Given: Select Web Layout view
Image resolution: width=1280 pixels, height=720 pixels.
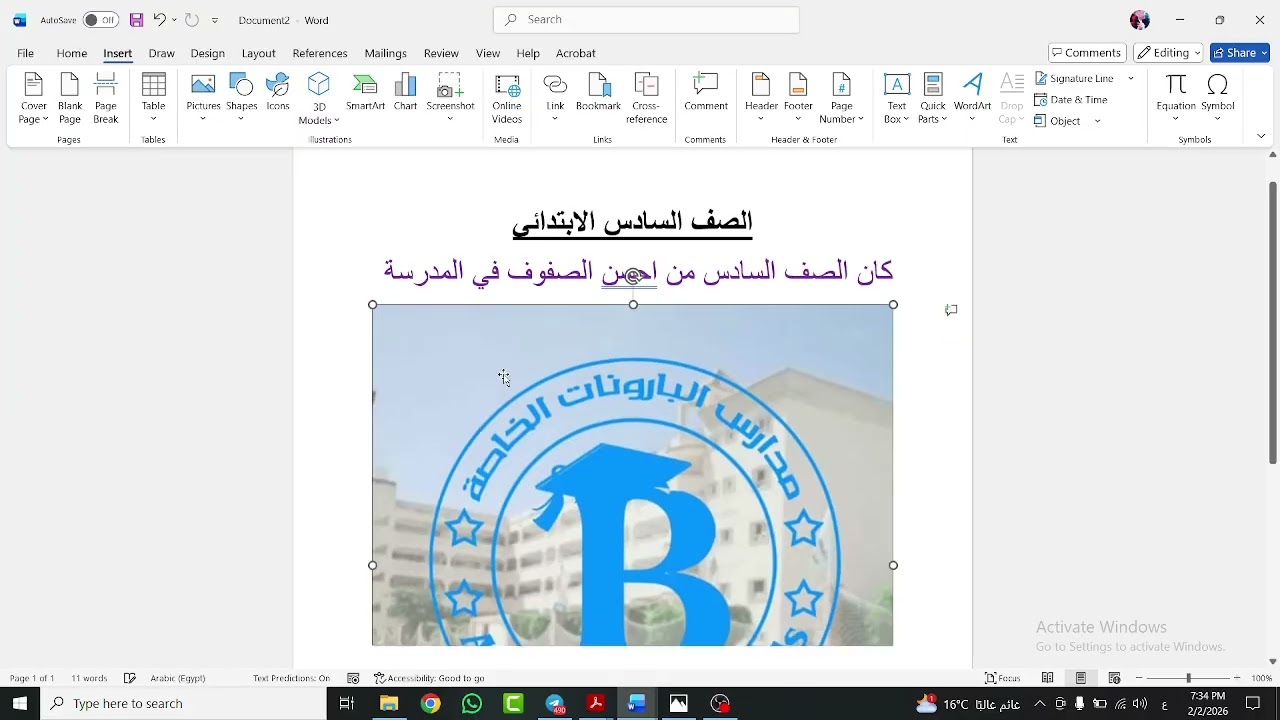Looking at the screenshot, I should coord(1115,678).
